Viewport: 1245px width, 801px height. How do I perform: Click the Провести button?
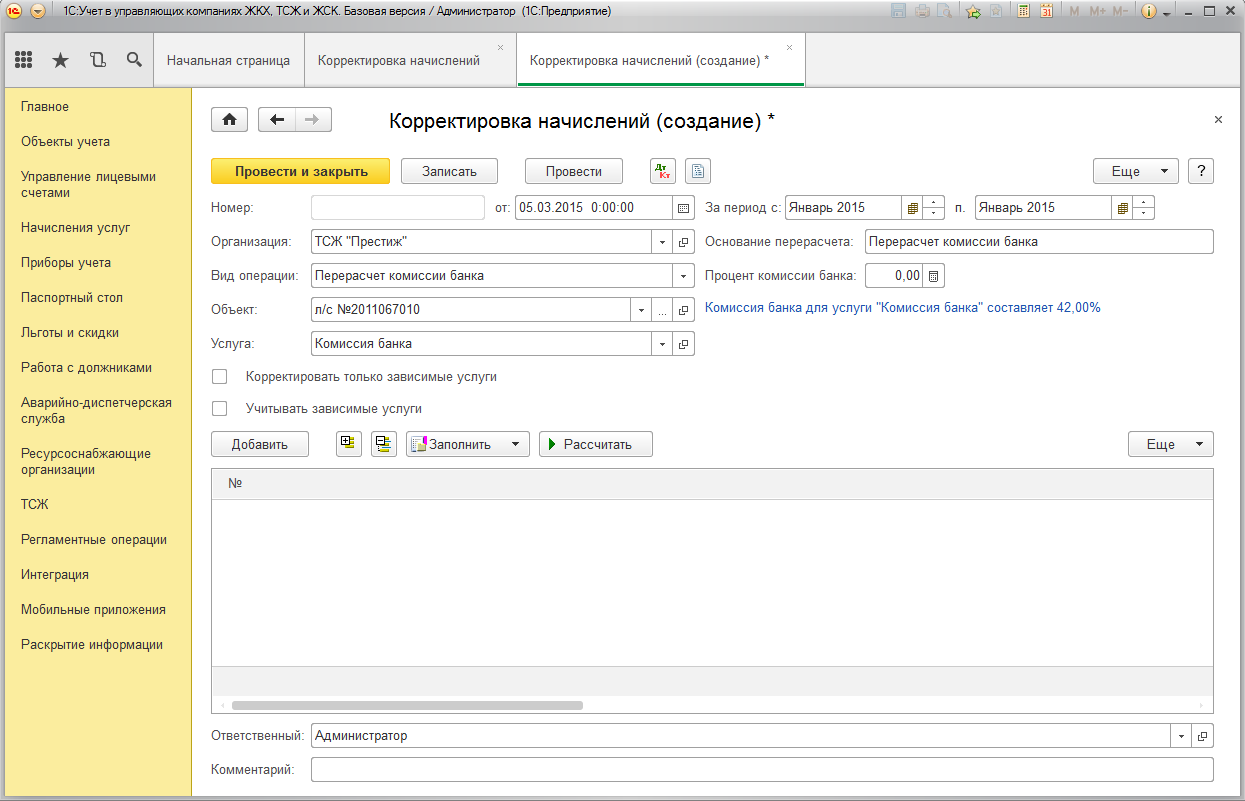point(574,171)
